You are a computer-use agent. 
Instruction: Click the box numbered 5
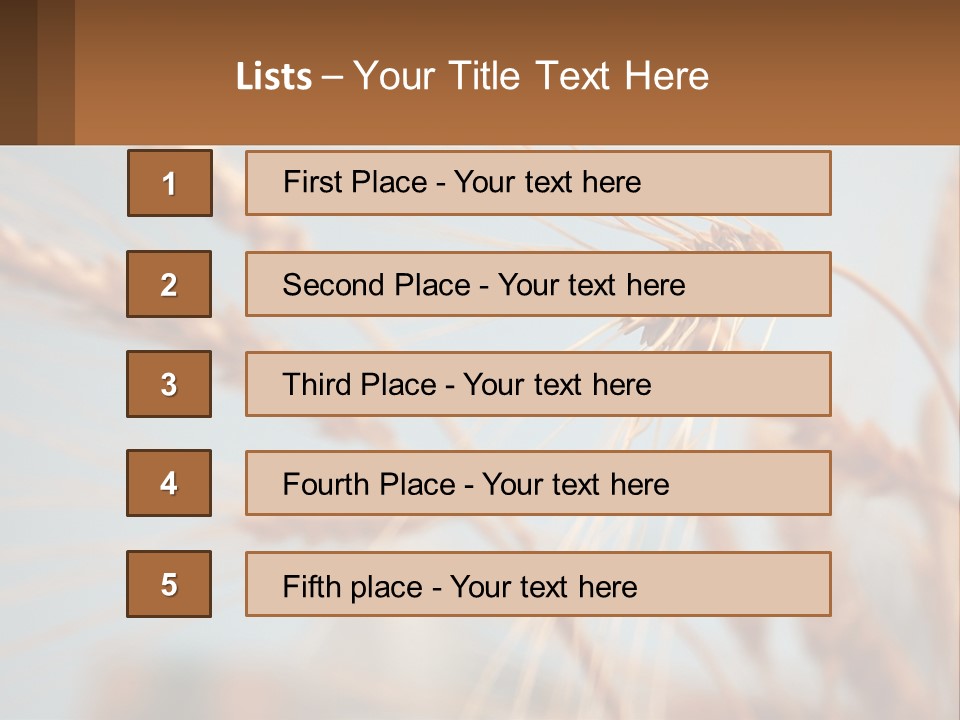coord(169,584)
